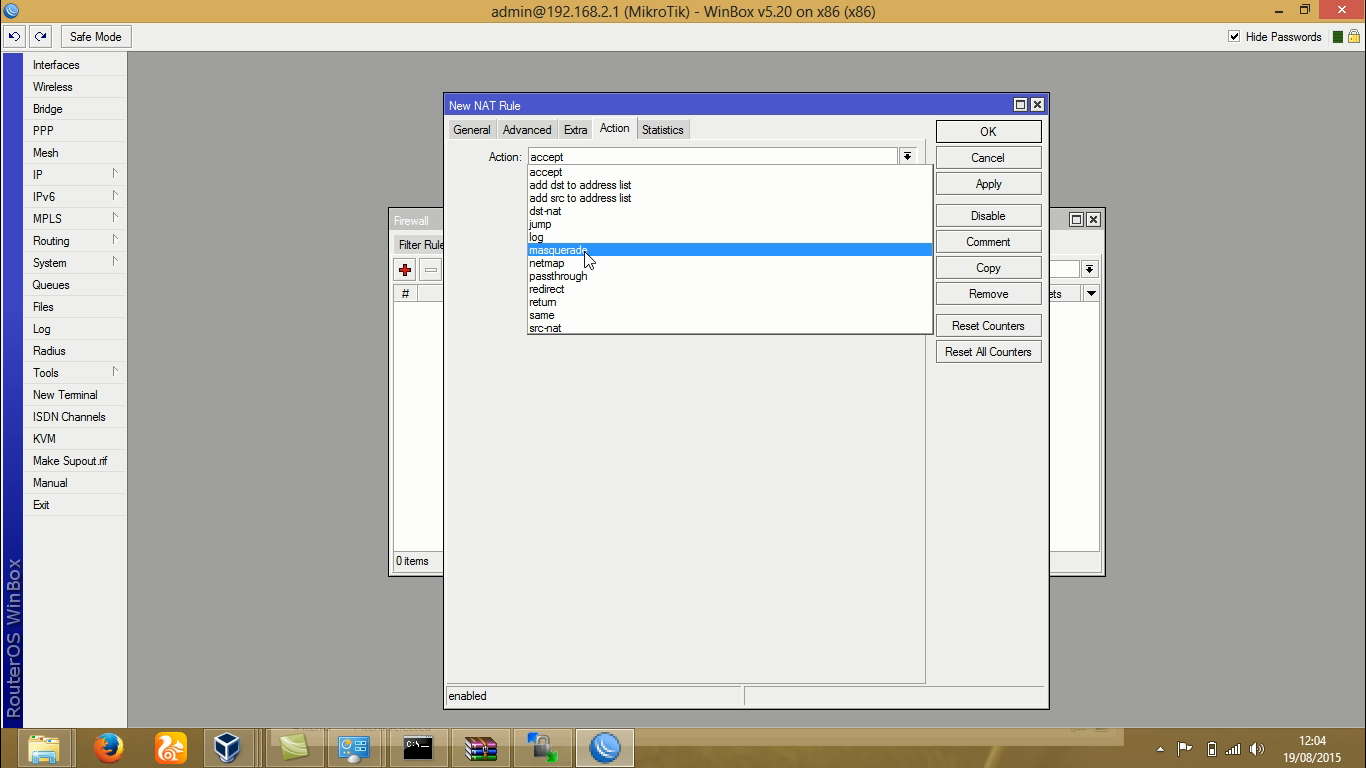Expand the Routing submenu in sidebar

pos(115,240)
